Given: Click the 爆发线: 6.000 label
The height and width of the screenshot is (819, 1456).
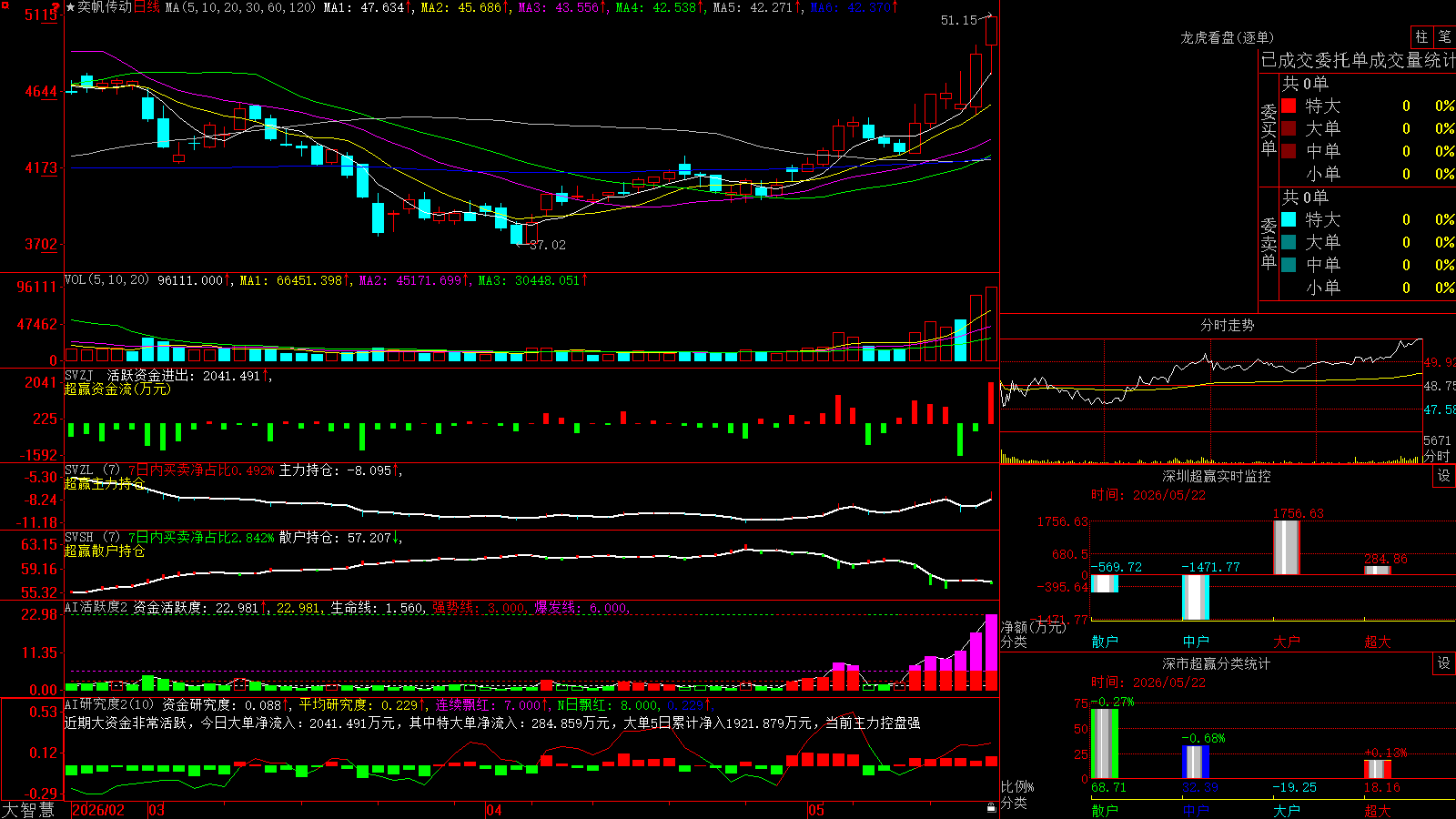Looking at the screenshot, I should click(581, 608).
